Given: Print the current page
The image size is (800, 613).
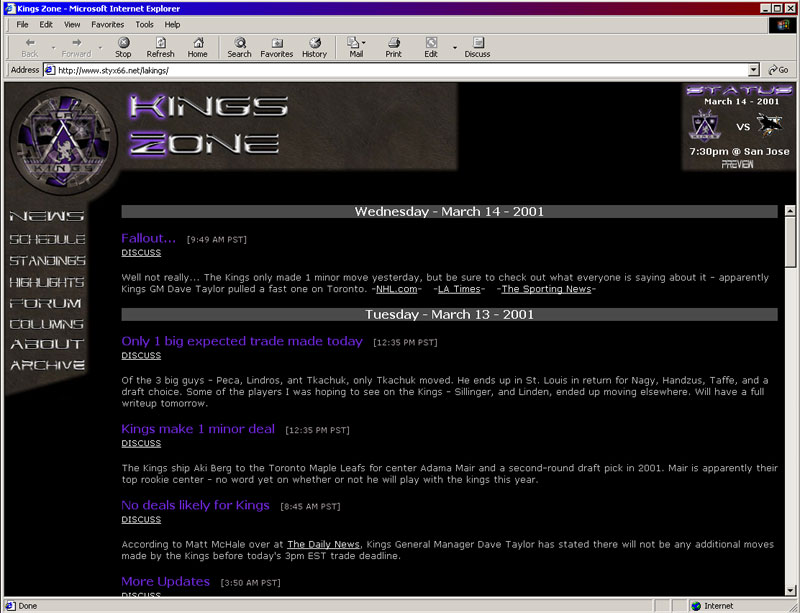Looking at the screenshot, I should click(x=393, y=47).
